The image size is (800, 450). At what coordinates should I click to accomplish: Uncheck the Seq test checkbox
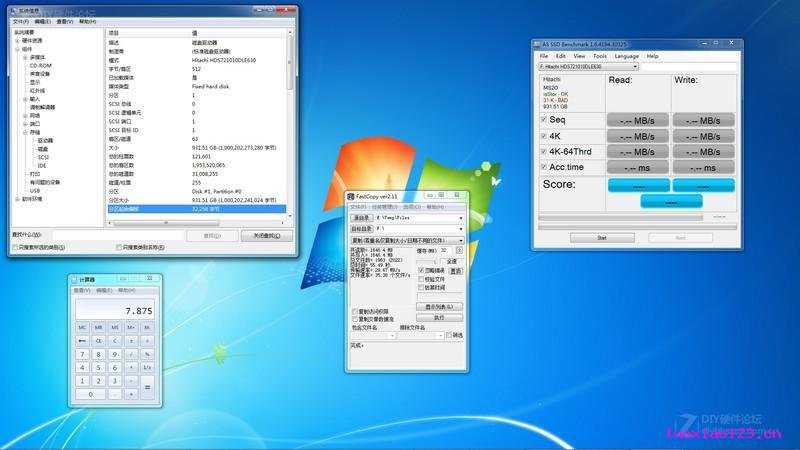pos(544,120)
